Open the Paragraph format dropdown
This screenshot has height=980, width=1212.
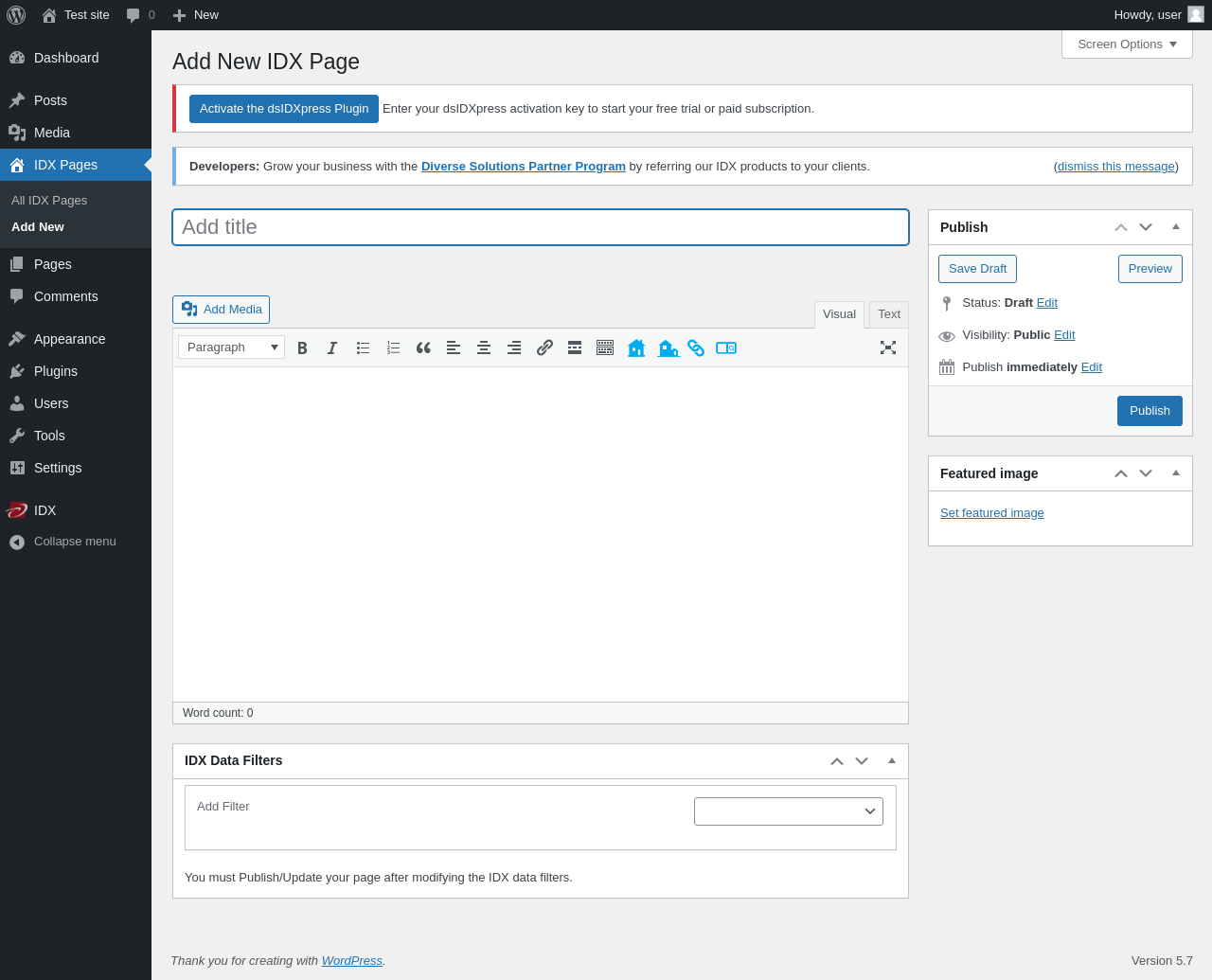[x=231, y=347]
